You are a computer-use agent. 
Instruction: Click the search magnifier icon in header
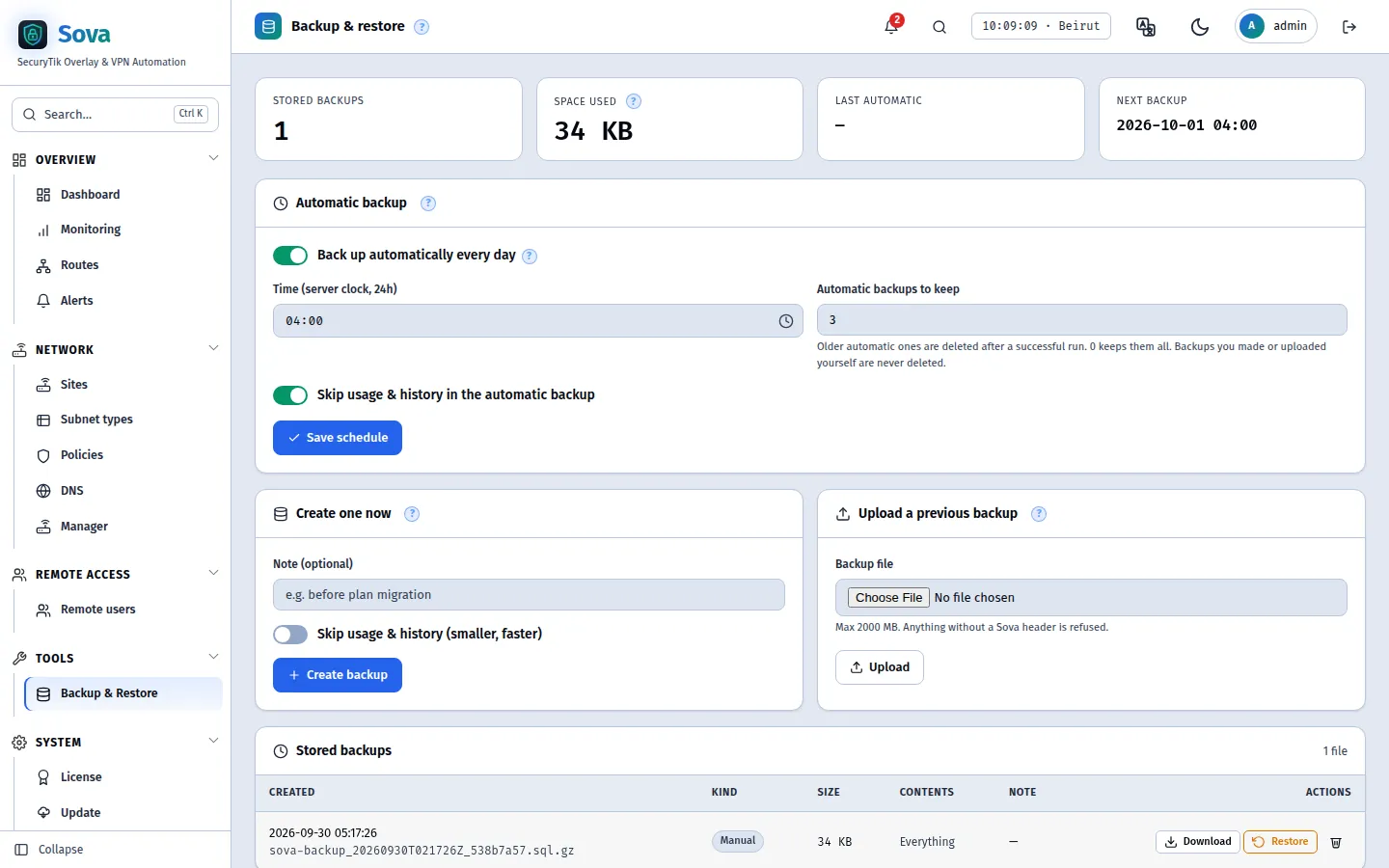[940, 27]
